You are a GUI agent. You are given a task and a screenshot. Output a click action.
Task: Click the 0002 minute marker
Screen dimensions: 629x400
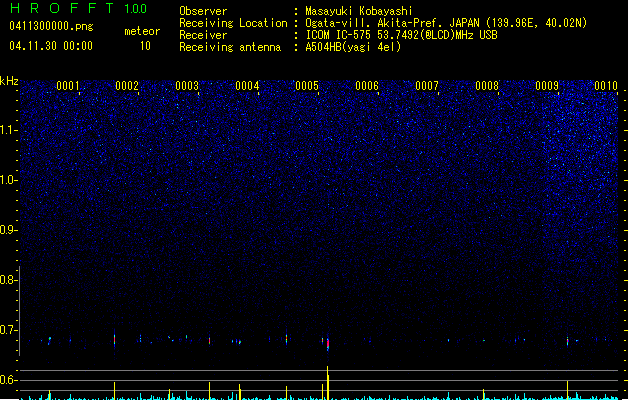(127, 86)
